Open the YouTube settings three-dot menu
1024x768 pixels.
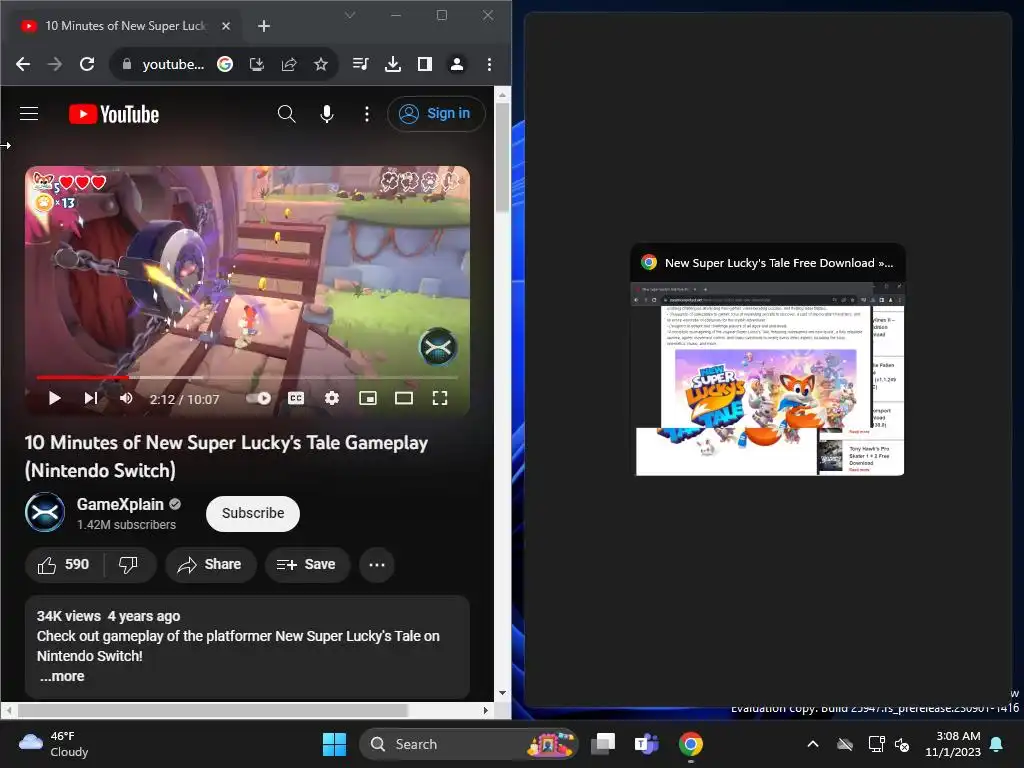pyautogui.click(x=366, y=114)
